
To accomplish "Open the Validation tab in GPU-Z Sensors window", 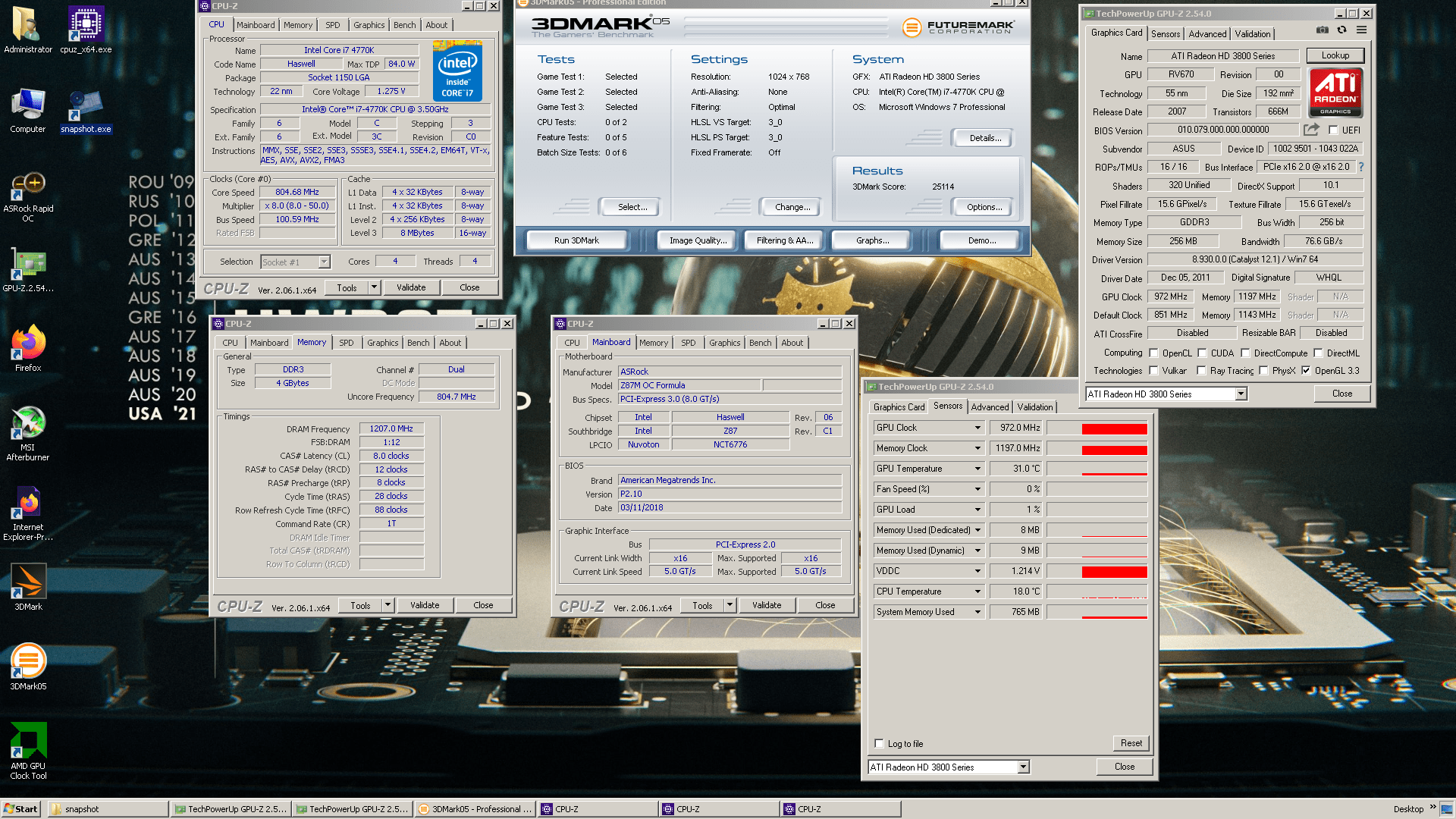I will 1035,407.
